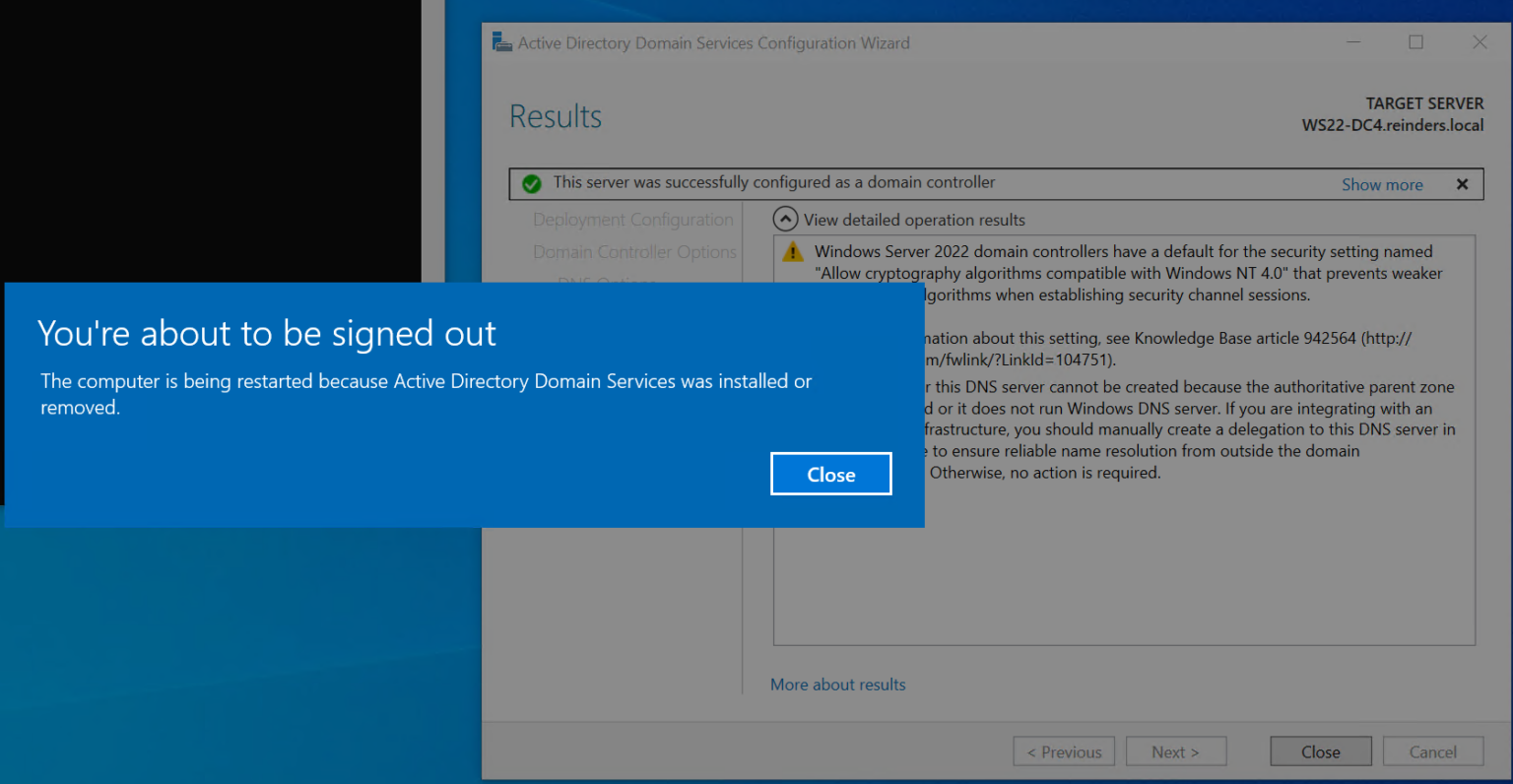Click the Show more link
The width and height of the screenshot is (1513, 784).
pyautogui.click(x=1381, y=184)
